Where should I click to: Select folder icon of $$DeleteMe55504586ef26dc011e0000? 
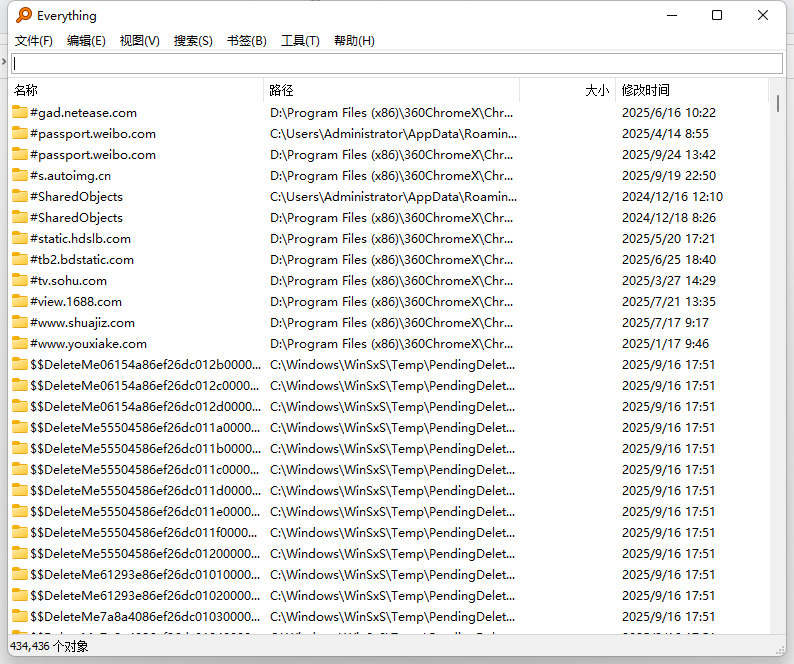point(20,512)
